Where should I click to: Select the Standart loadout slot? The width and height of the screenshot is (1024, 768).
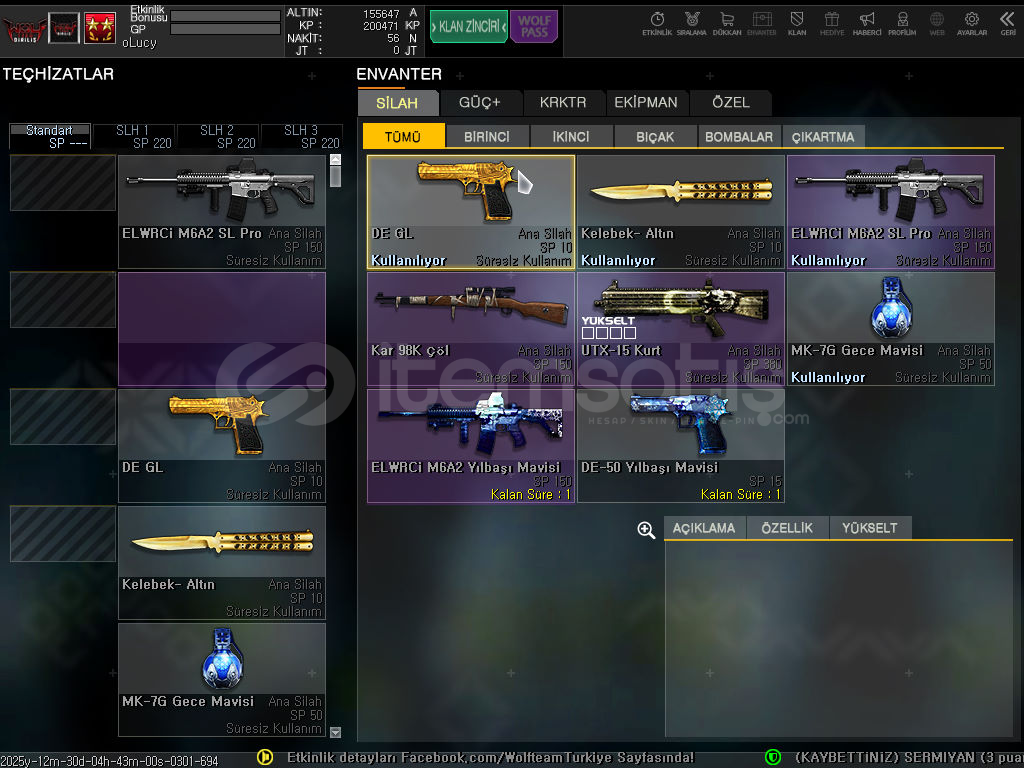point(50,136)
